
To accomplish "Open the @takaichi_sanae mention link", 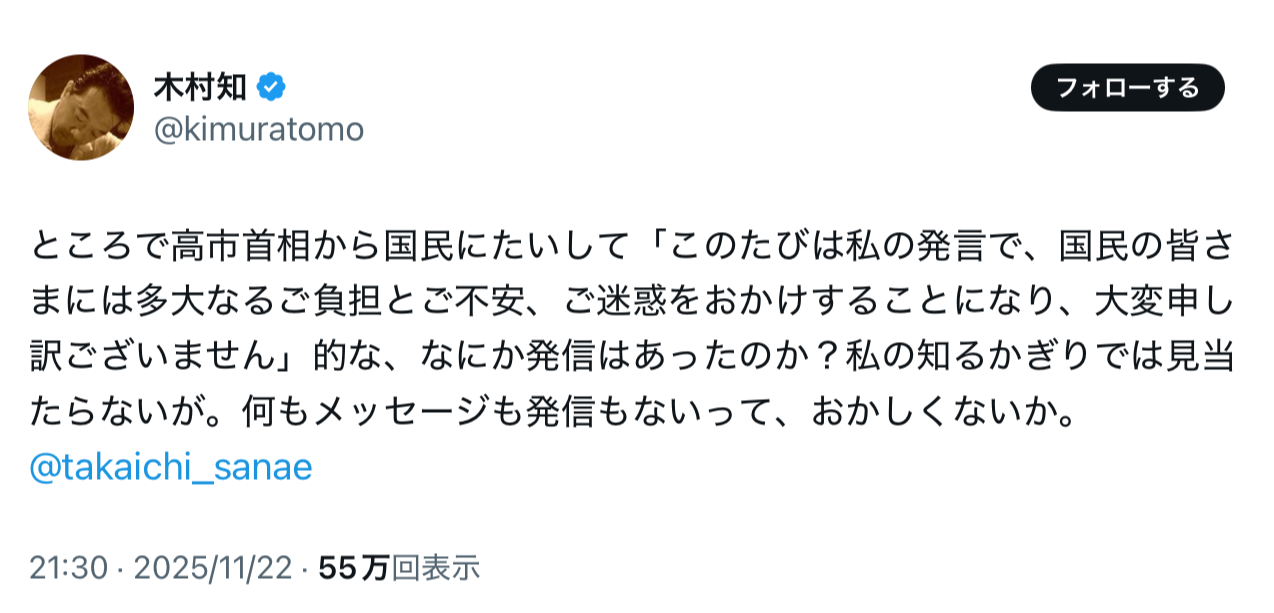I will pos(171,467).
